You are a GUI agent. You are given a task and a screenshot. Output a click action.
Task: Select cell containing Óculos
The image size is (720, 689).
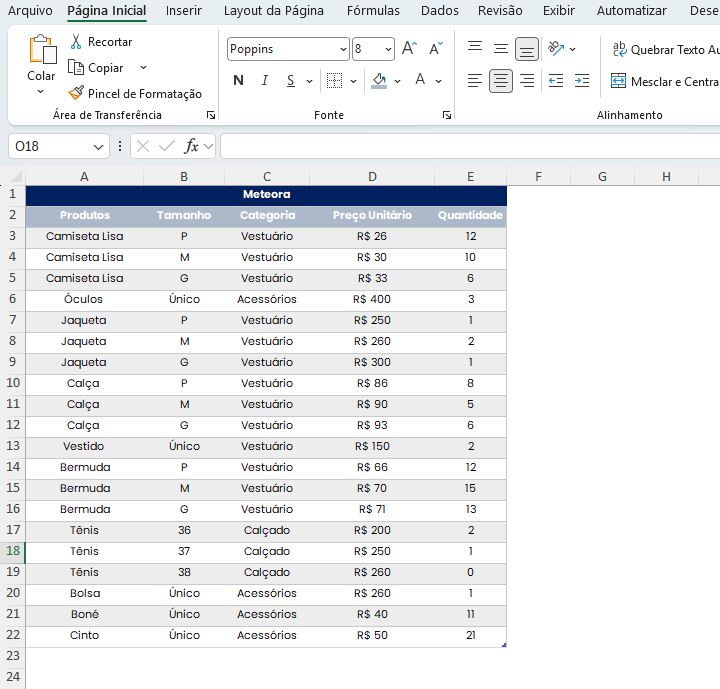[84, 299]
